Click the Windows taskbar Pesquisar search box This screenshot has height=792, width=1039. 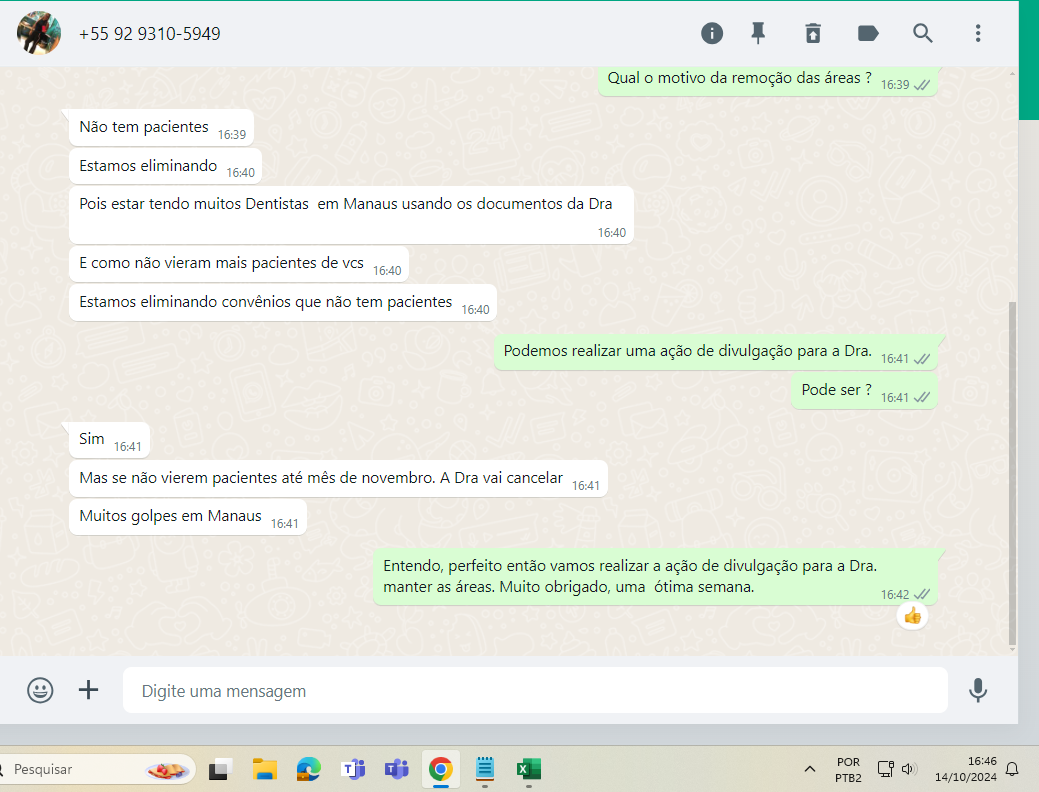pyautogui.click(x=97, y=769)
